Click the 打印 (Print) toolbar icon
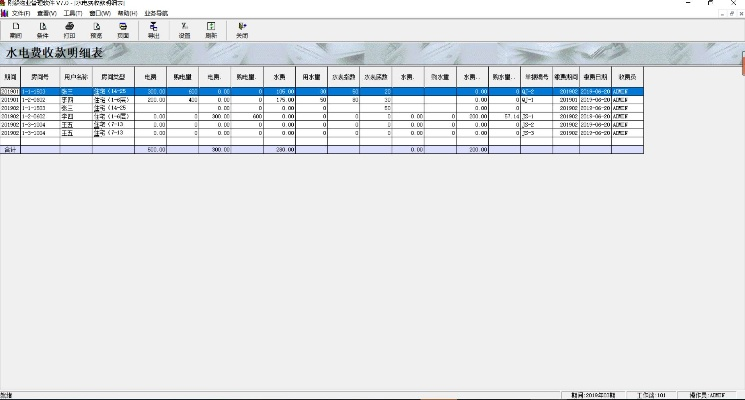The width and height of the screenshot is (745, 400). [69, 29]
